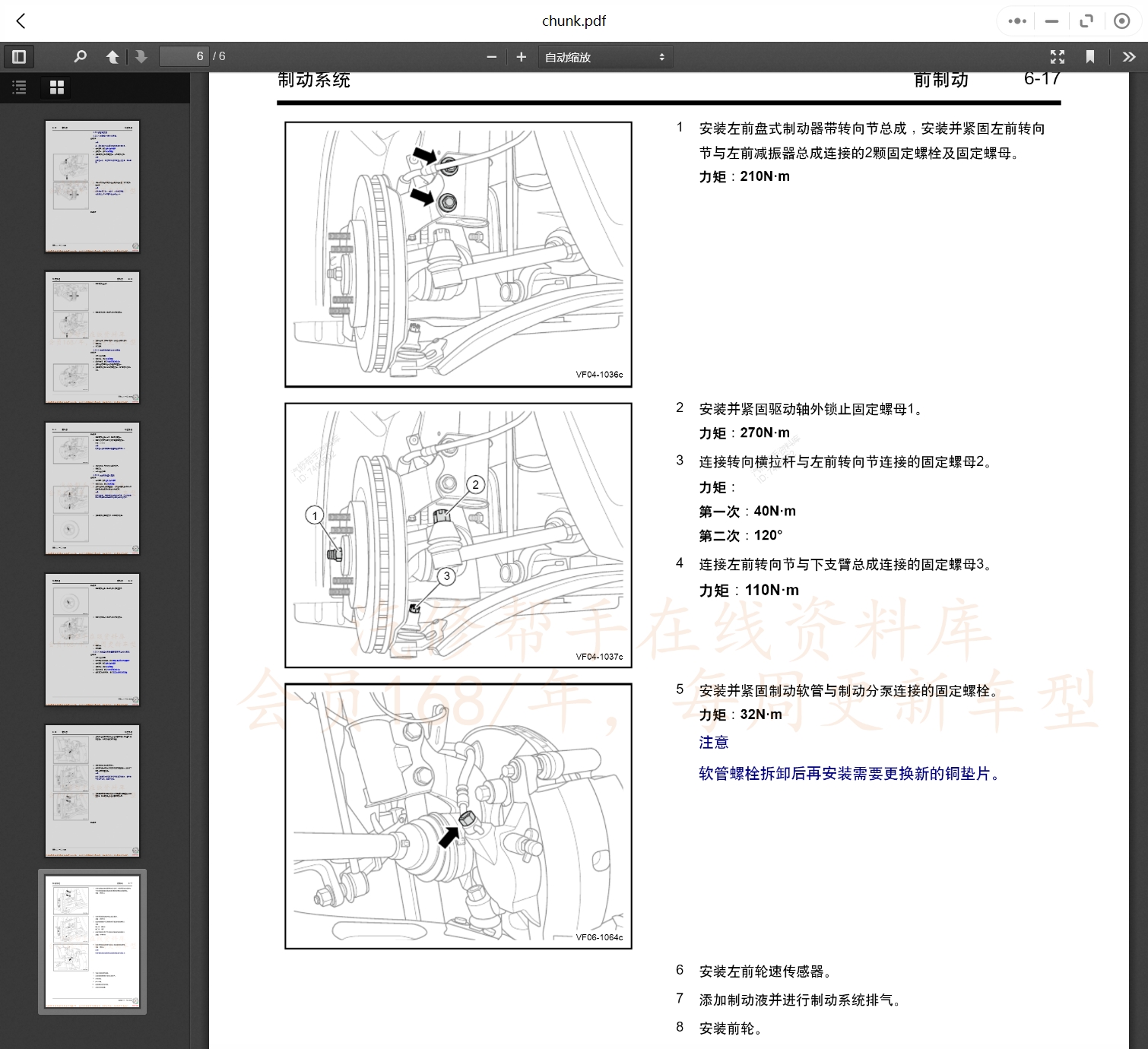Show page thumbnails view in sidebar
Screen dimensions: 1148x1049
point(55,87)
